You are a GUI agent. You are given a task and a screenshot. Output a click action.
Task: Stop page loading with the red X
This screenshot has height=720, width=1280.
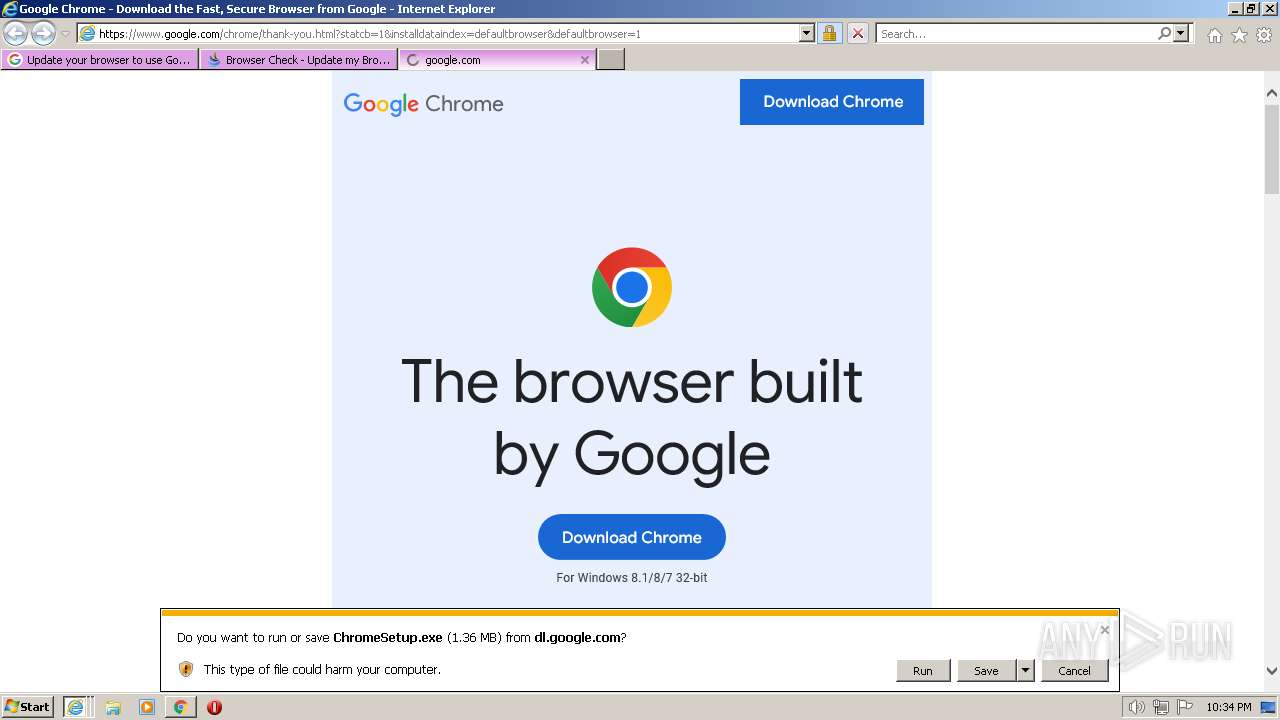(857, 33)
